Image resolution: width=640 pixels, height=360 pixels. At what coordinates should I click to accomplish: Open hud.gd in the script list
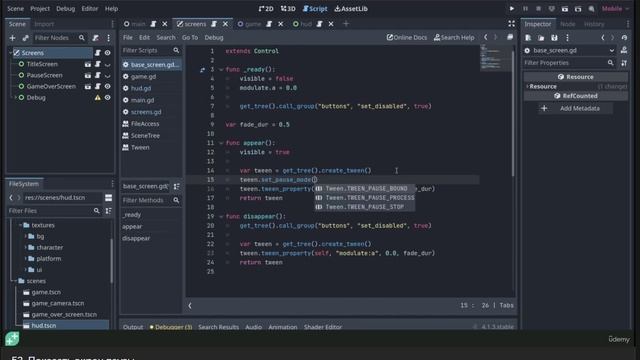pyautogui.click(x=141, y=88)
